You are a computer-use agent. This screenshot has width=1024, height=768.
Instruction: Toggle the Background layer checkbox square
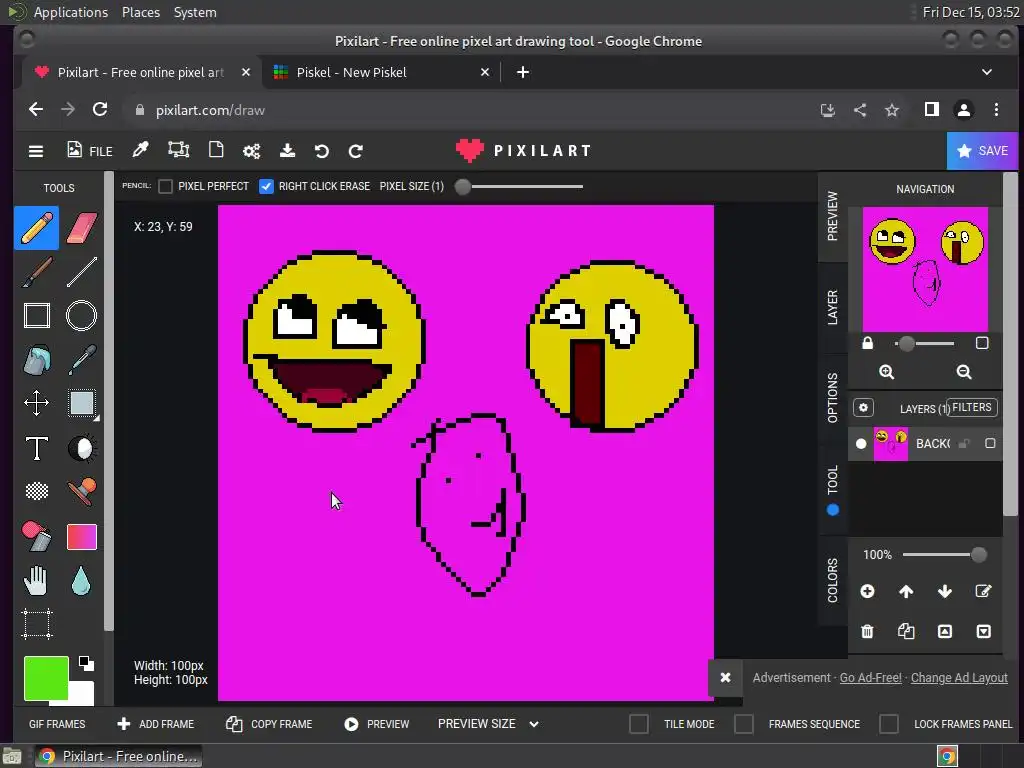pos(990,443)
